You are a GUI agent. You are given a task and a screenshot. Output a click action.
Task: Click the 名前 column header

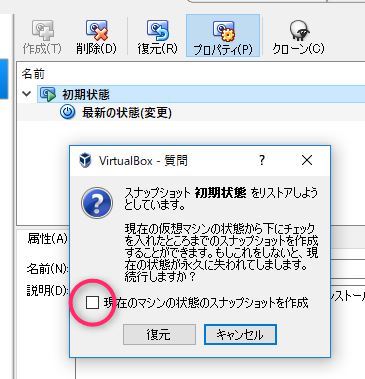pos(33,74)
